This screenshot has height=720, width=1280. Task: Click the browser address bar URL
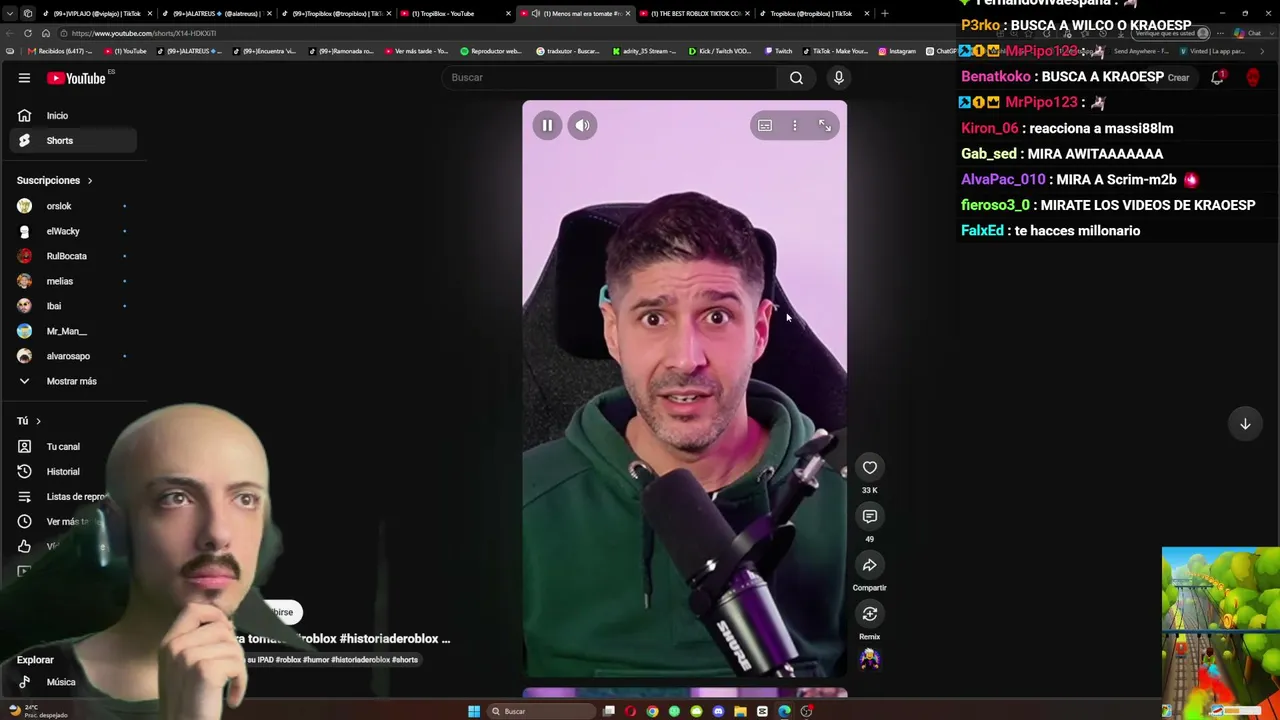144,33
